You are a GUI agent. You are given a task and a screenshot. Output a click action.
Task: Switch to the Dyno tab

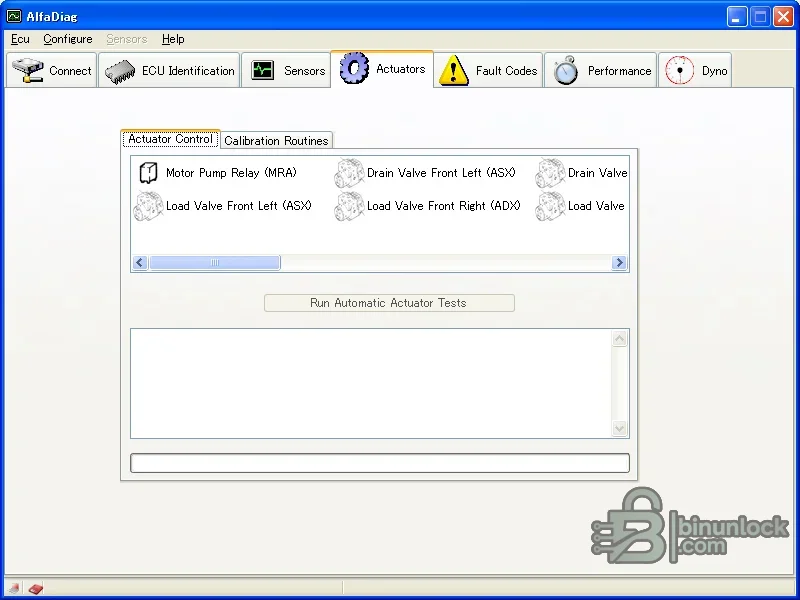point(695,70)
